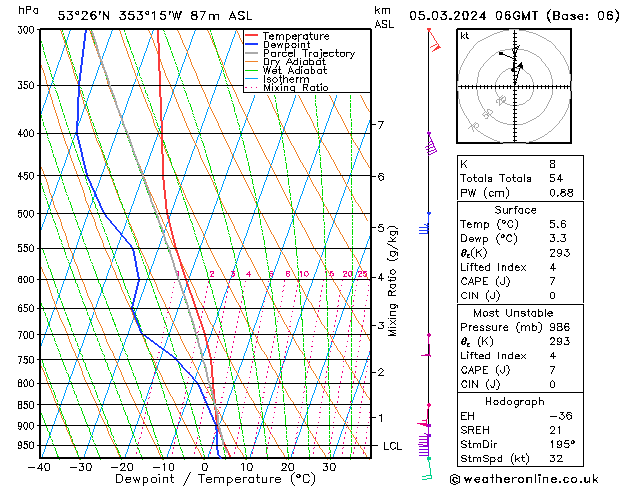Screen dimensions: 629x486
Task: Click the purple wind barb near 400 hPa
Action: pyautogui.click(x=431, y=146)
